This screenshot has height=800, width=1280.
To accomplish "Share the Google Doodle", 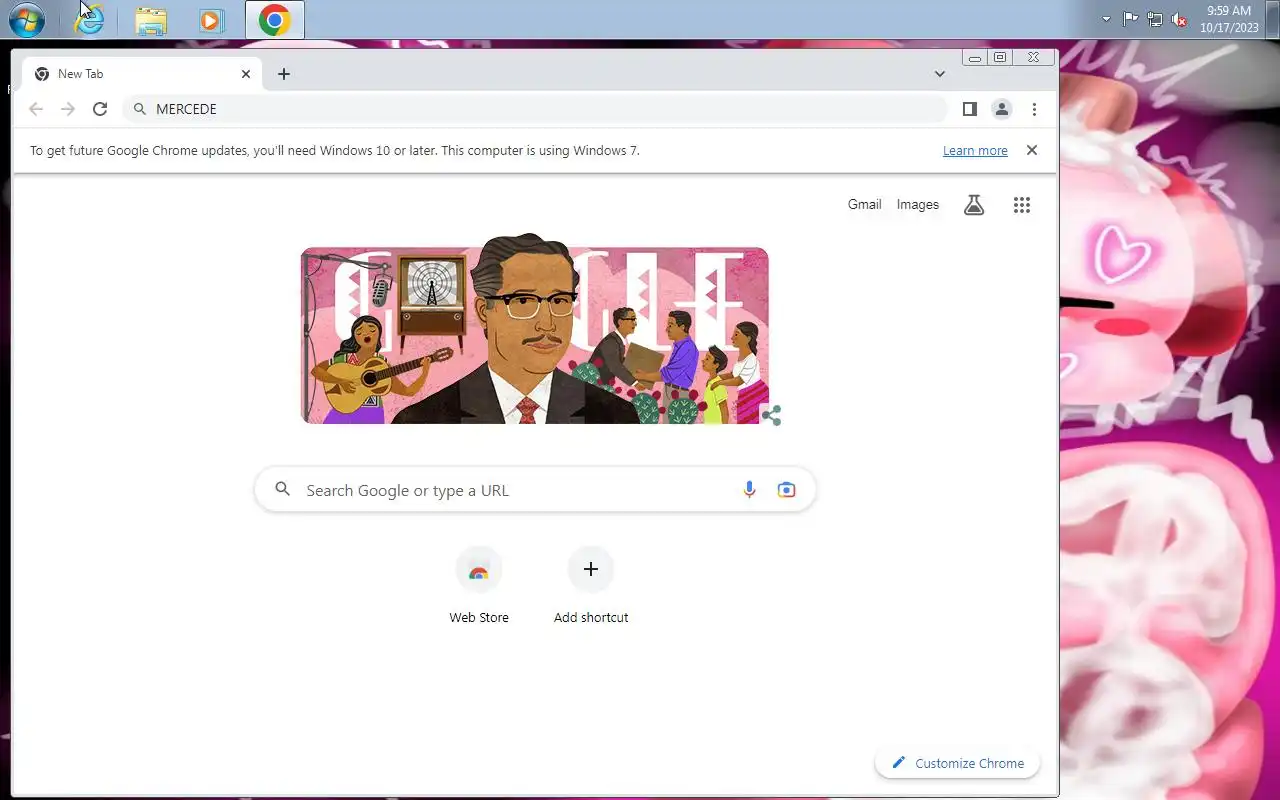I will point(771,415).
